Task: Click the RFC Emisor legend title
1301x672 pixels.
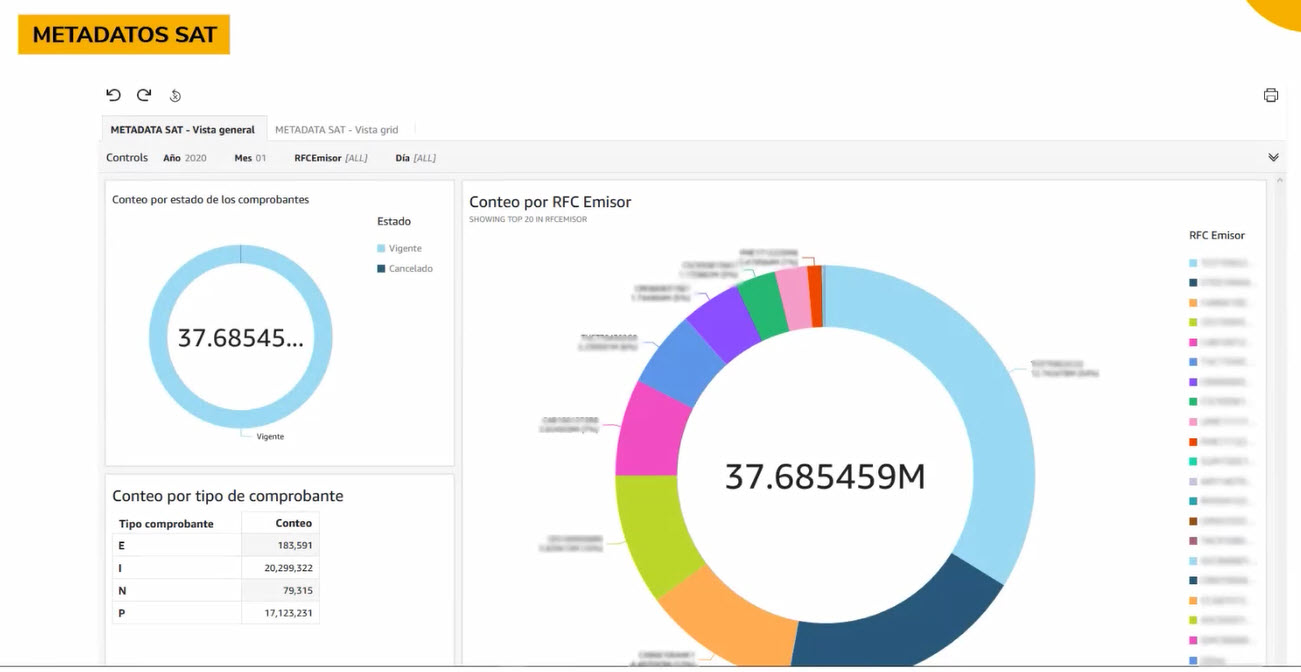Action: click(x=1217, y=236)
